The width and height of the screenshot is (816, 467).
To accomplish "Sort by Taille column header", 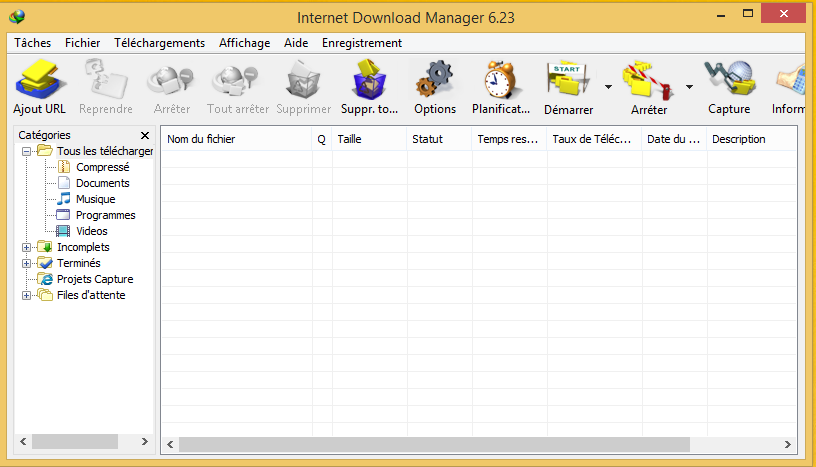I will tap(369, 139).
